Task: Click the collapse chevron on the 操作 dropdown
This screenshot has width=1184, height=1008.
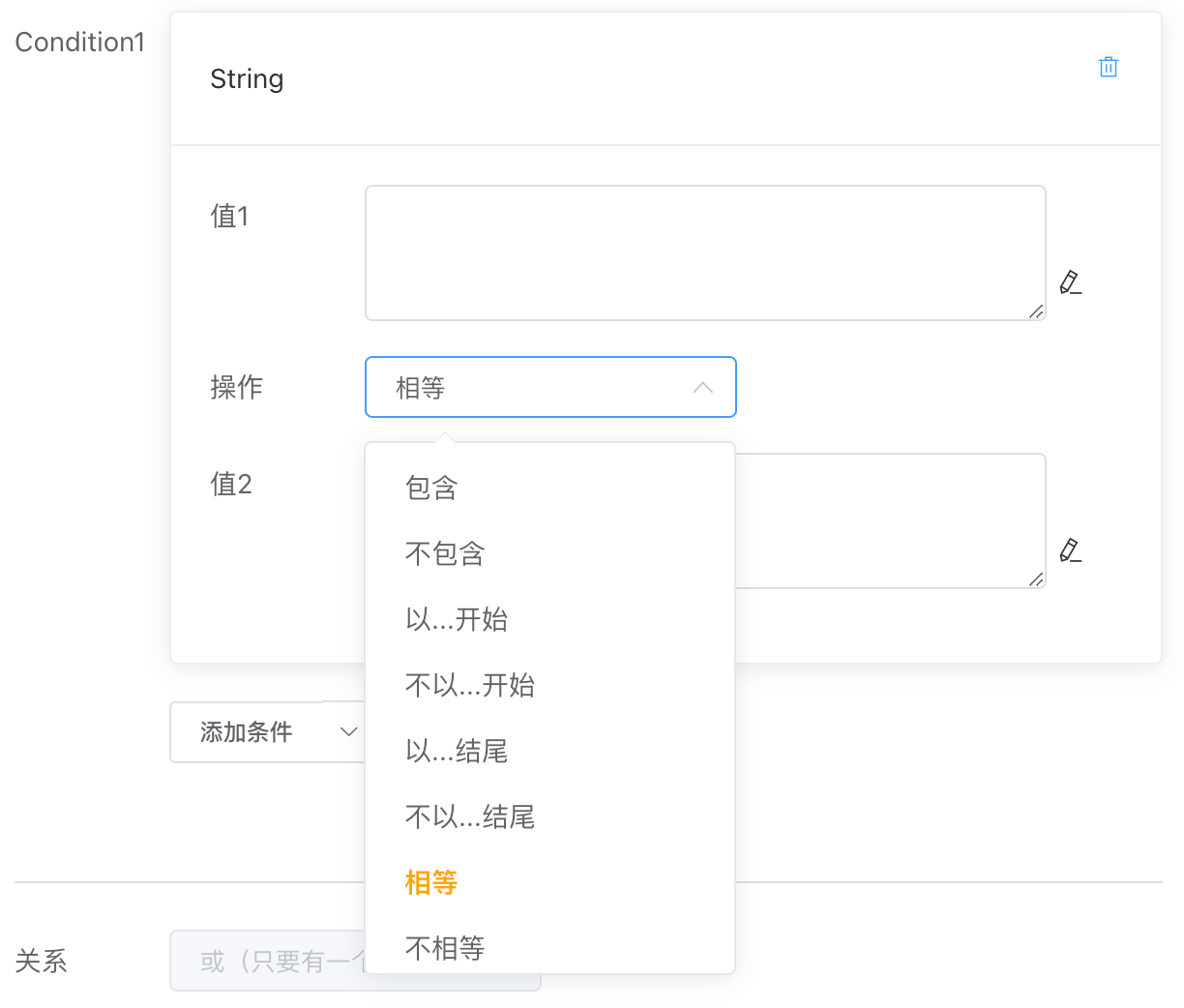Action: point(702,387)
